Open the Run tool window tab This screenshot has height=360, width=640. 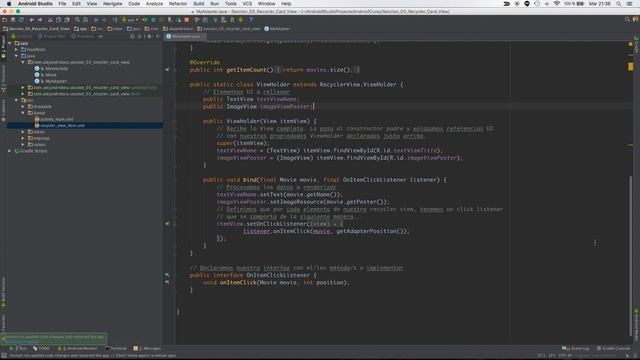(x=18, y=349)
